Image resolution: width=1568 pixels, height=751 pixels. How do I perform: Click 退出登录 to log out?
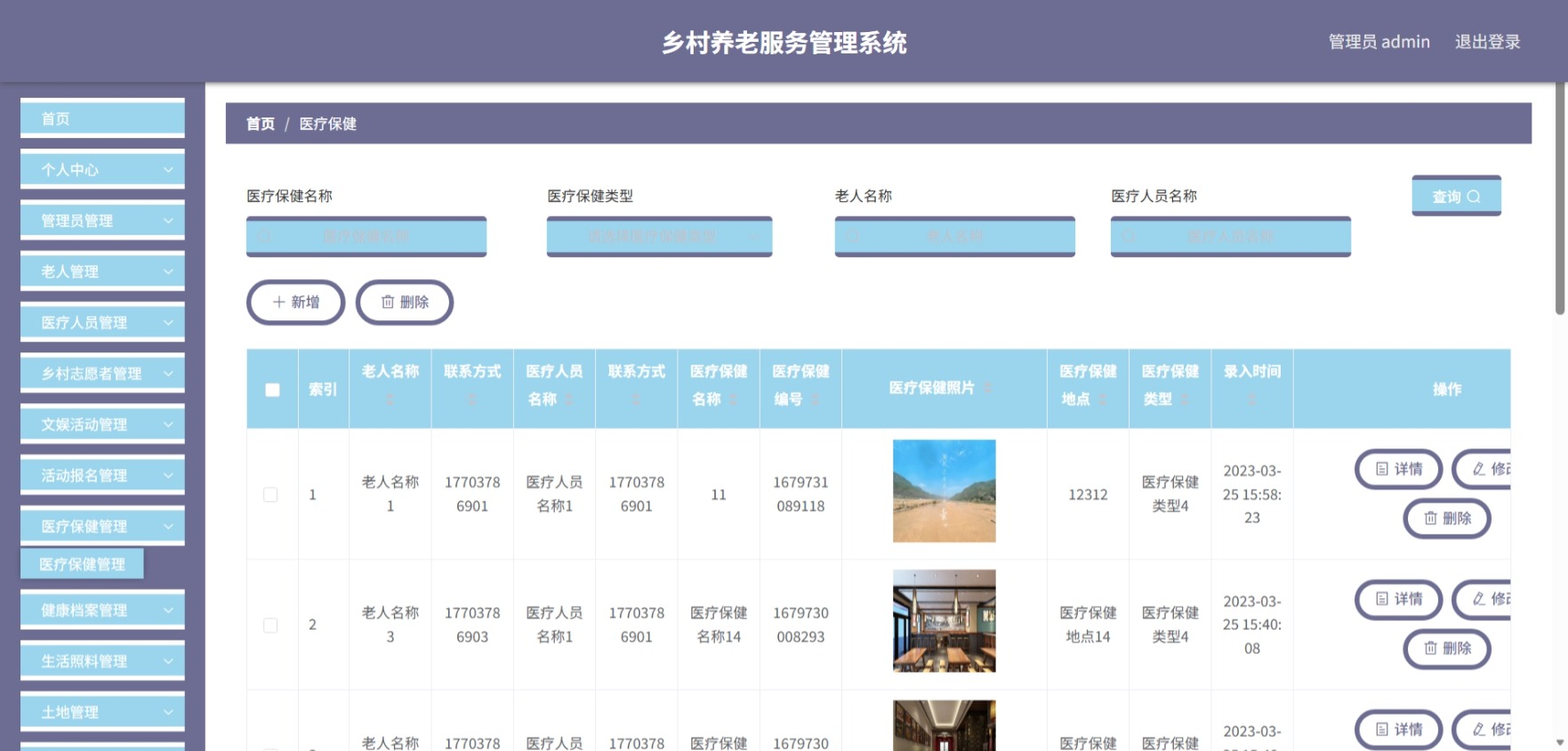[1487, 42]
